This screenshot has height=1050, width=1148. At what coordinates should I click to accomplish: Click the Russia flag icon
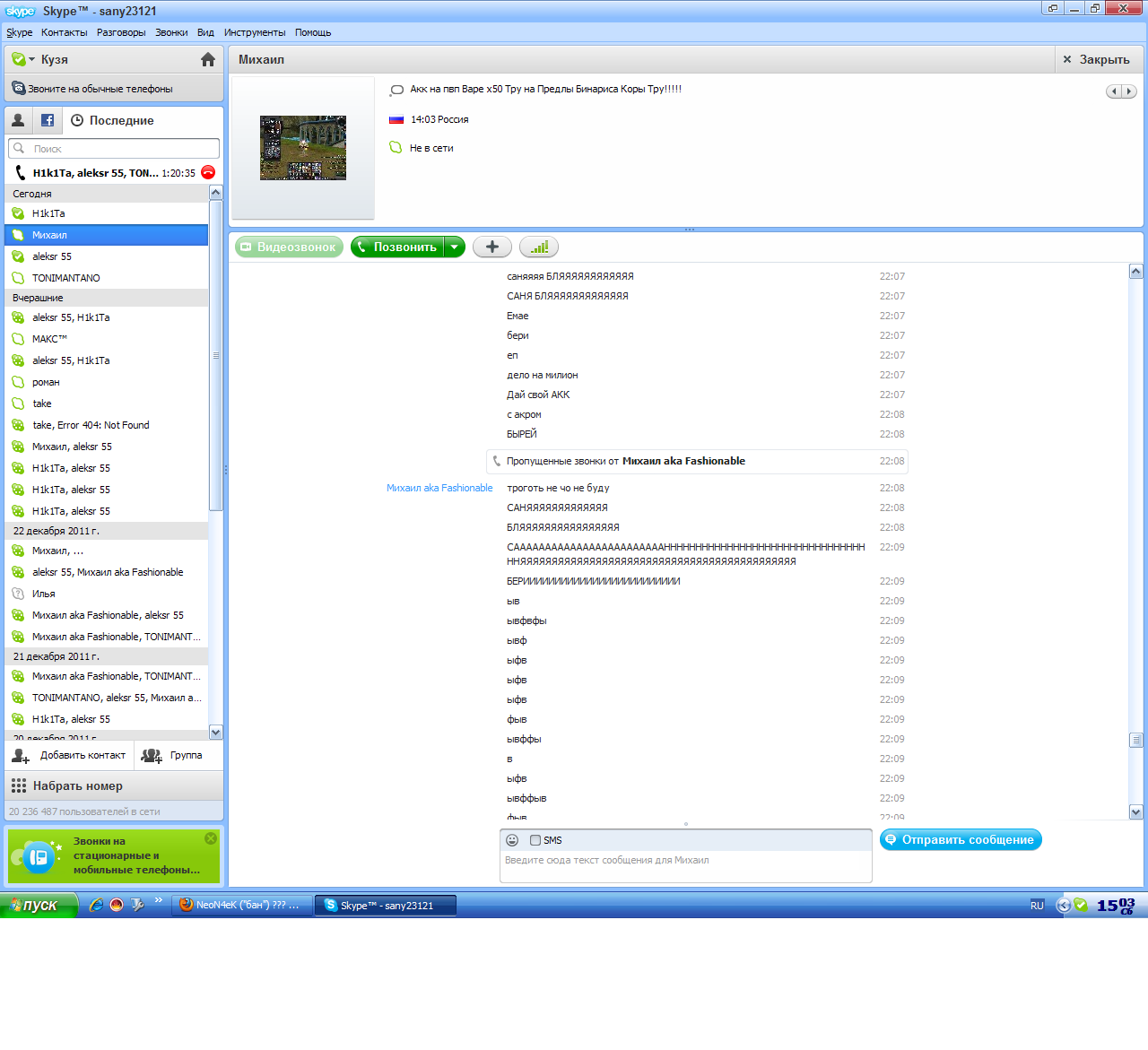[x=396, y=119]
